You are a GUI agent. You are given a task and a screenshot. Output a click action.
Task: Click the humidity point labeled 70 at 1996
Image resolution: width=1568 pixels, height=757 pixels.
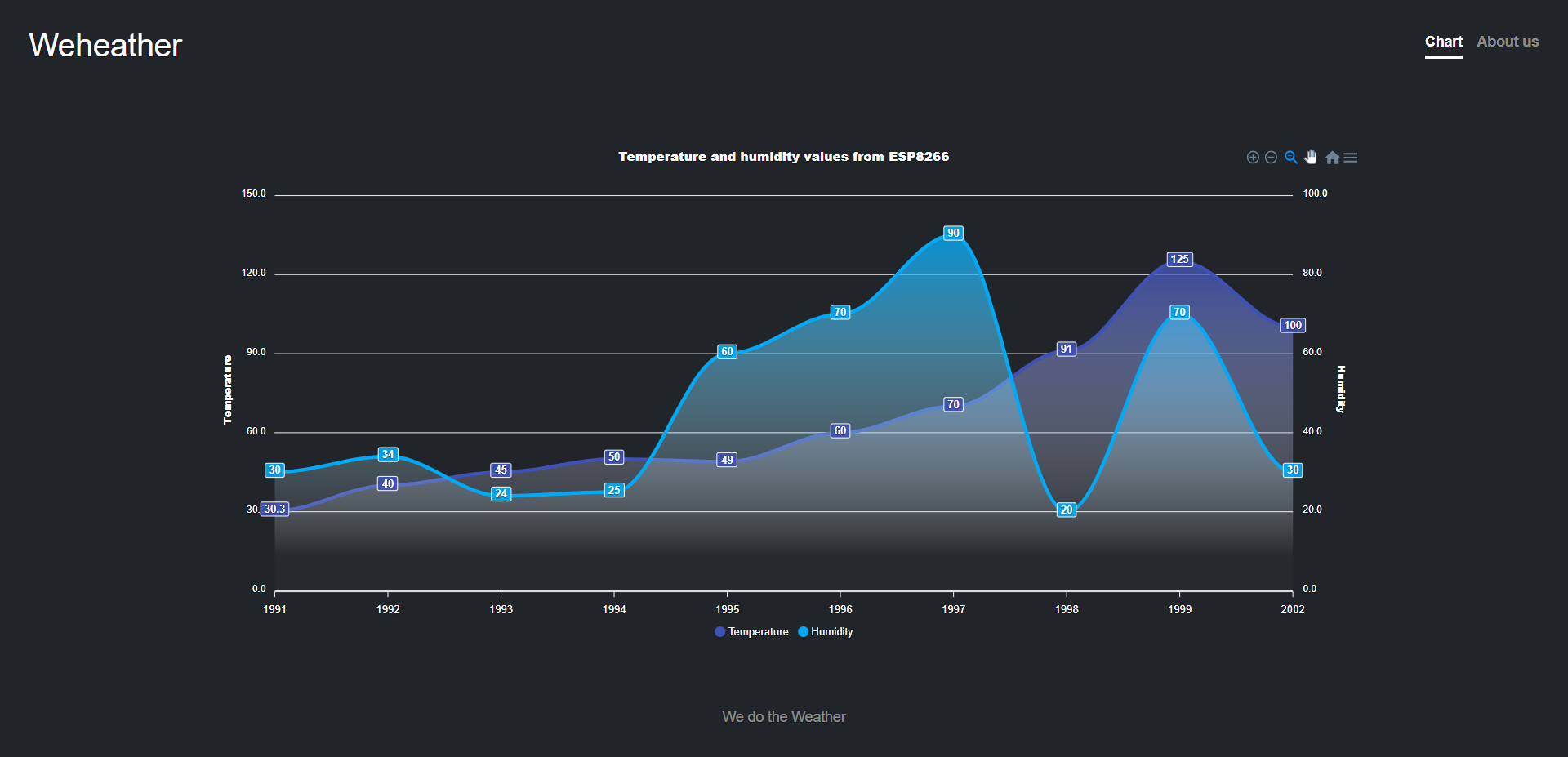(840, 313)
